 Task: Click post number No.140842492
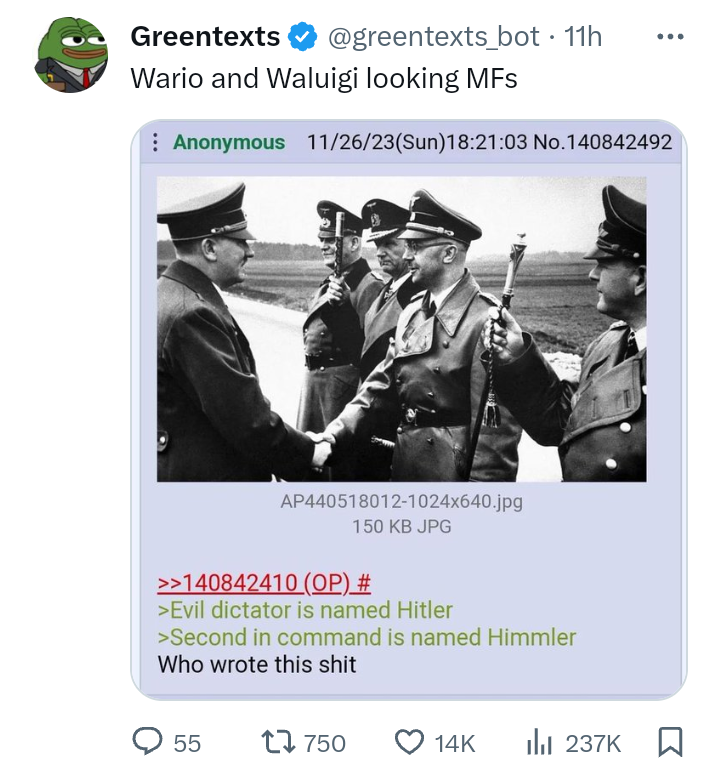[603, 142]
